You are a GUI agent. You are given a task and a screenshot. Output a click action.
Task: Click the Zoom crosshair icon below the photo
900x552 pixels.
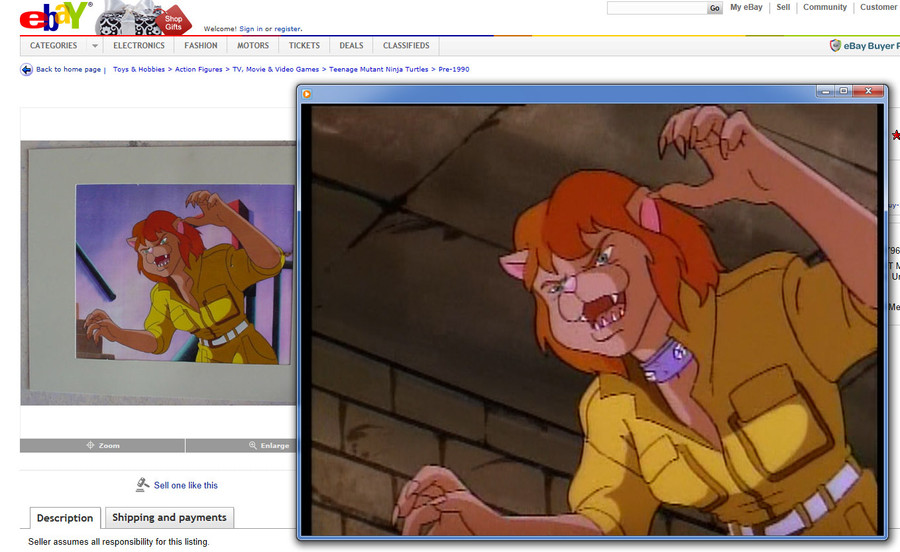(x=90, y=445)
